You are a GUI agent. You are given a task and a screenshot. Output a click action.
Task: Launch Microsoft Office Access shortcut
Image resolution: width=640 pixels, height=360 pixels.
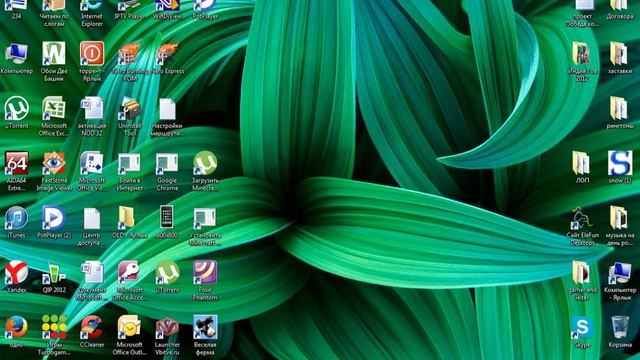pyautogui.click(x=130, y=281)
